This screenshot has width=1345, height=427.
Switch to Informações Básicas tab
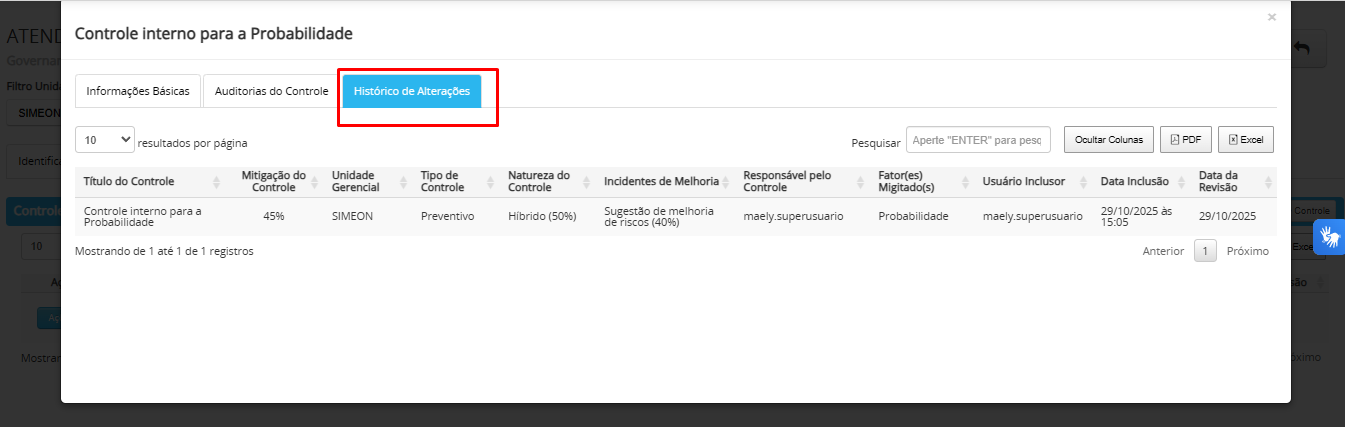click(138, 91)
